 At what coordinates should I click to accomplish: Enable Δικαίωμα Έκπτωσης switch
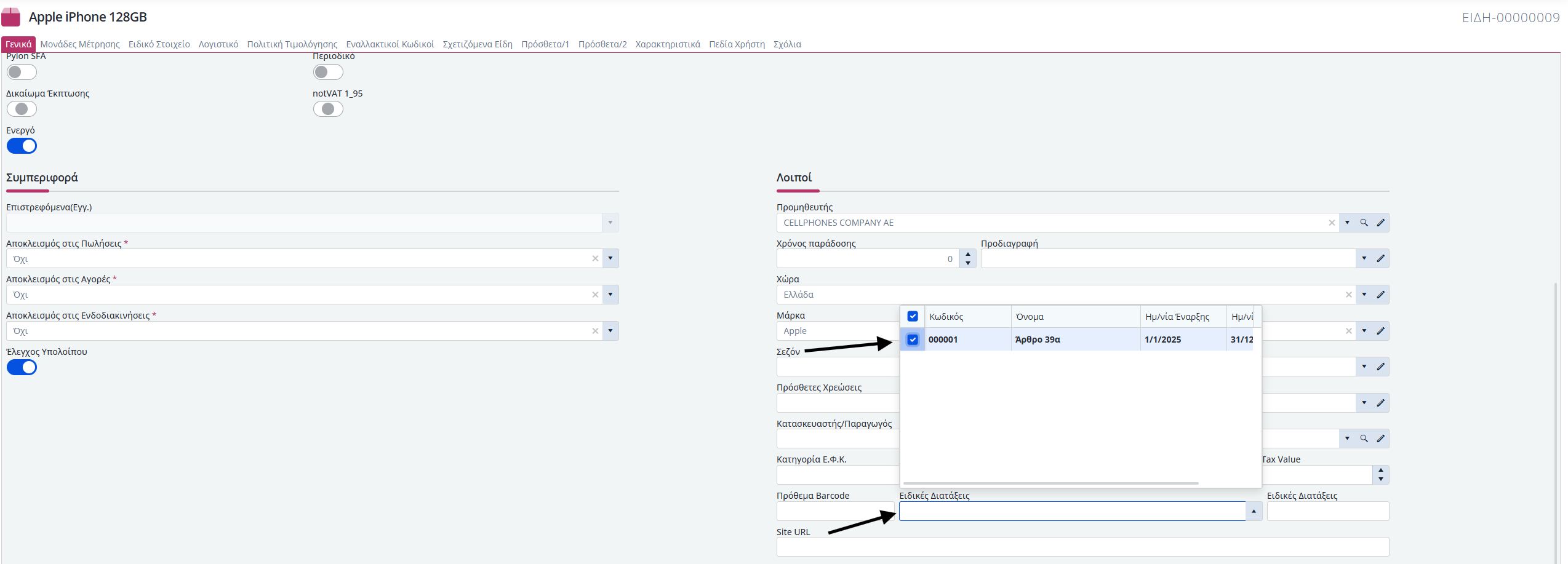coord(22,109)
